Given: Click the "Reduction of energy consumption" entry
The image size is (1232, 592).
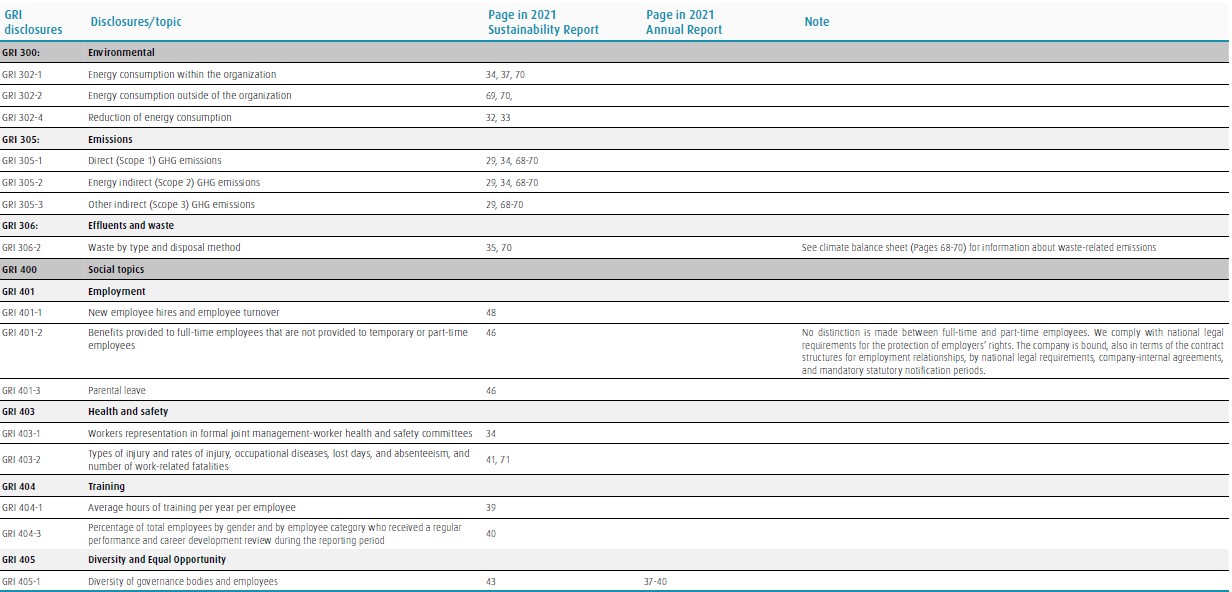Looking at the screenshot, I should 159,118.
